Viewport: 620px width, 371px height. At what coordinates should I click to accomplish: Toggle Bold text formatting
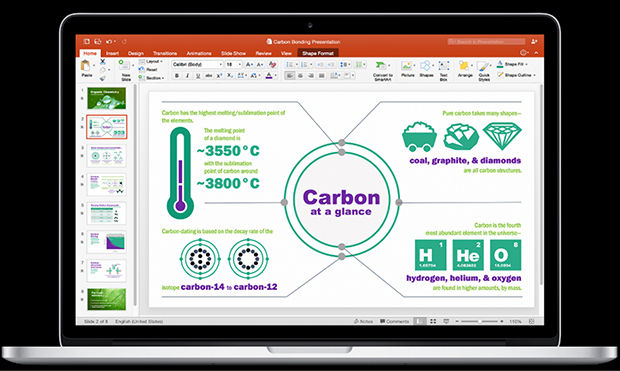176,76
